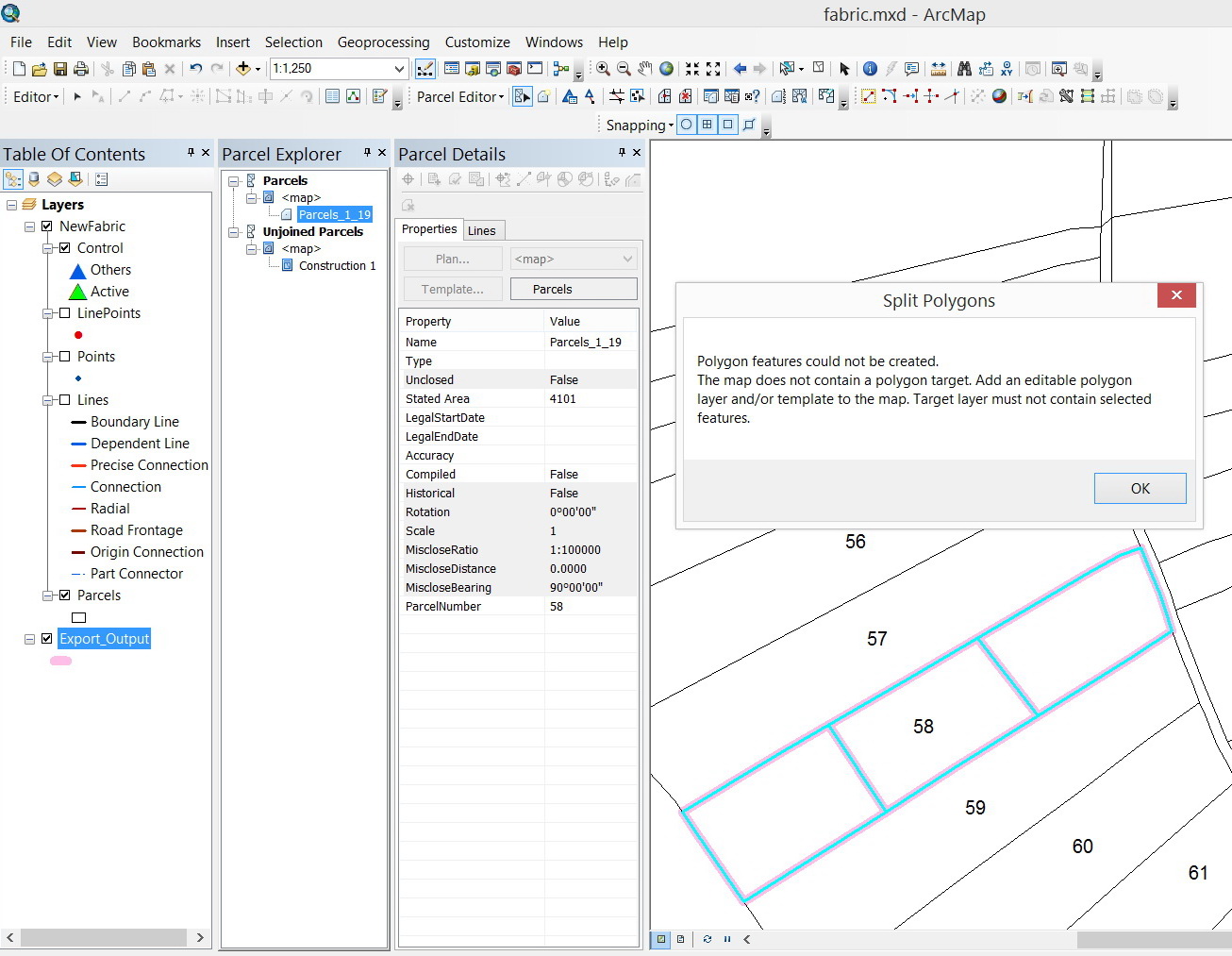The height and width of the screenshot is (956, 1232).
Task: Open the File menu
Action: pyautogui.click(x=21, y=42)
